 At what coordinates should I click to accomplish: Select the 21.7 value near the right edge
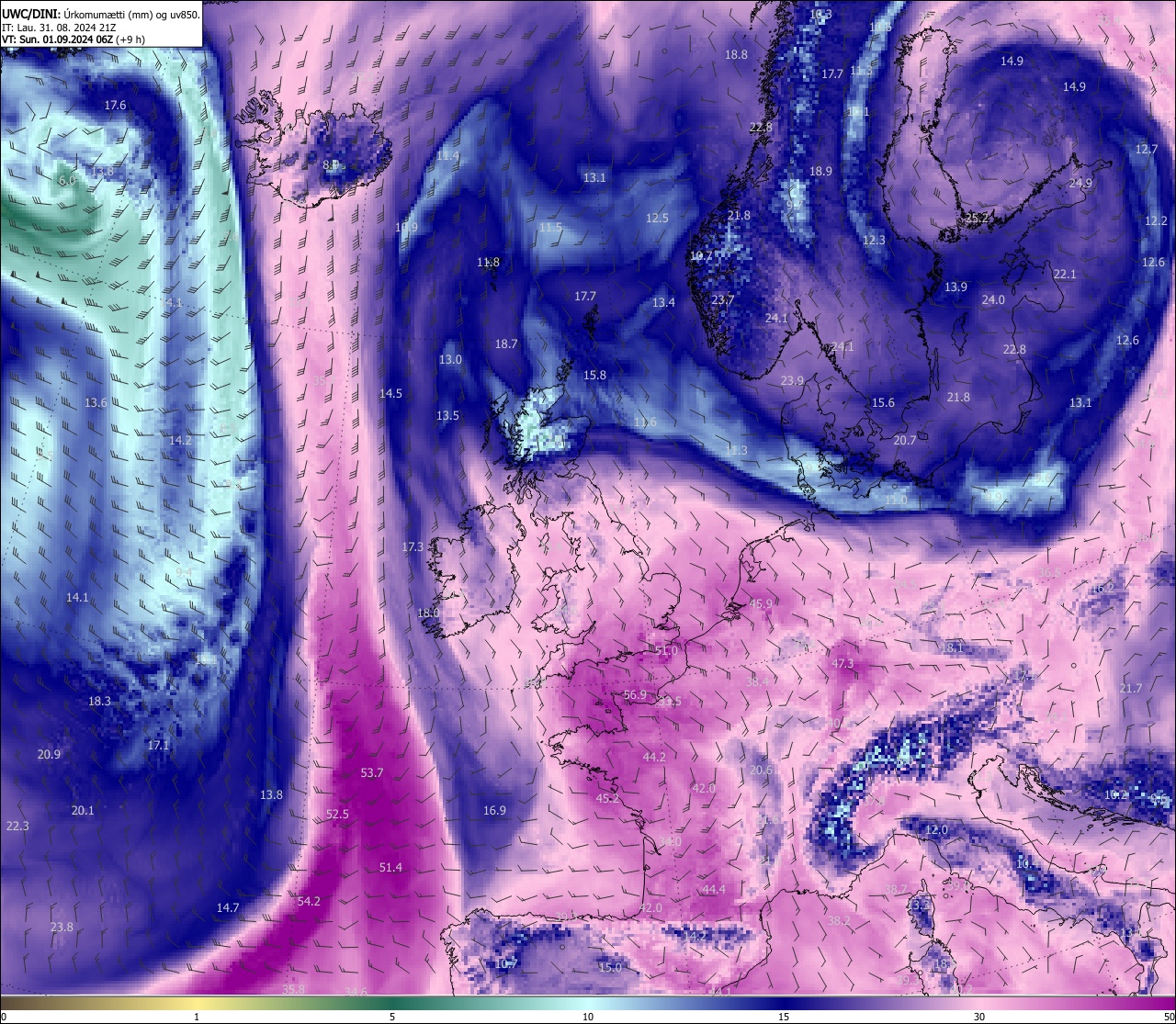pos(1131,689)
